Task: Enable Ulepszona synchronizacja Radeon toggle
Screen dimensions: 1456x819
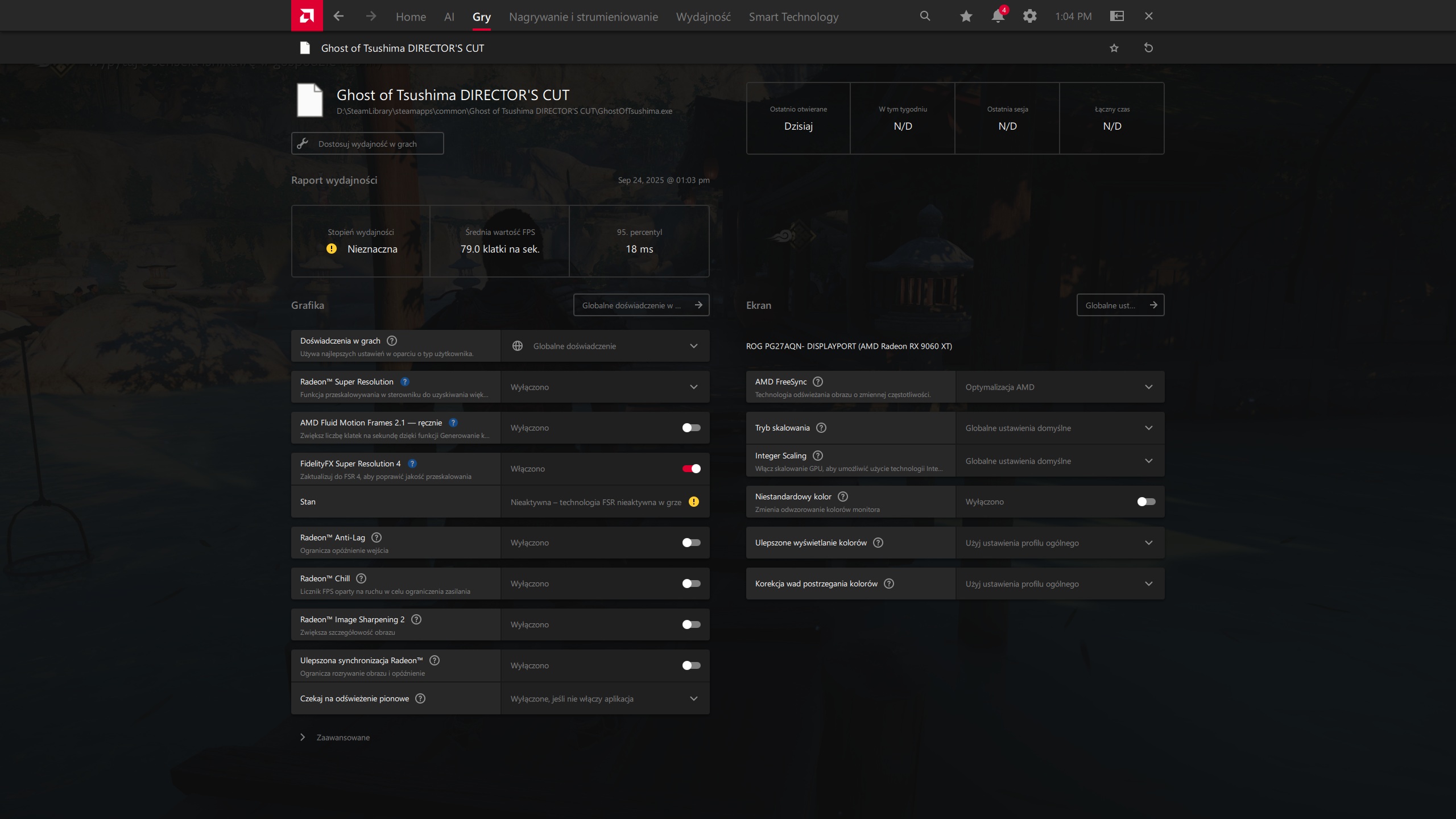Action: [x=691, y=665]
